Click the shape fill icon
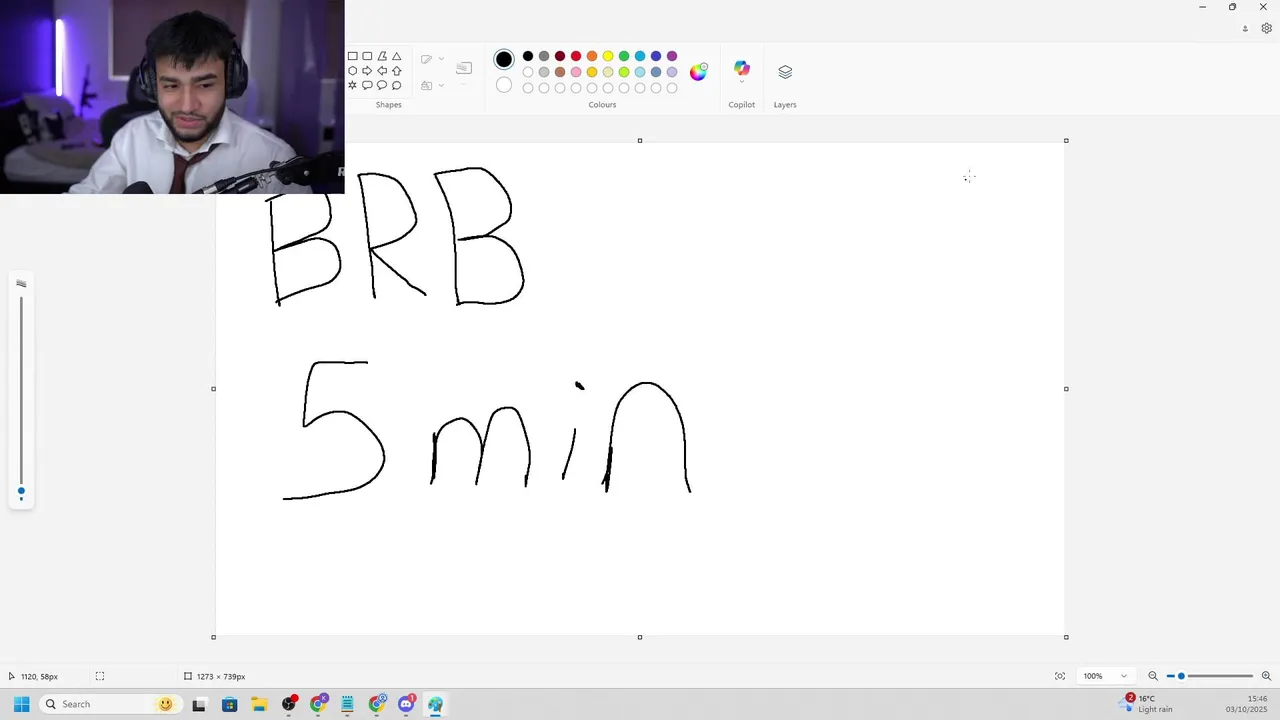This screenshot has width=1280, height=720. (427, 85)
